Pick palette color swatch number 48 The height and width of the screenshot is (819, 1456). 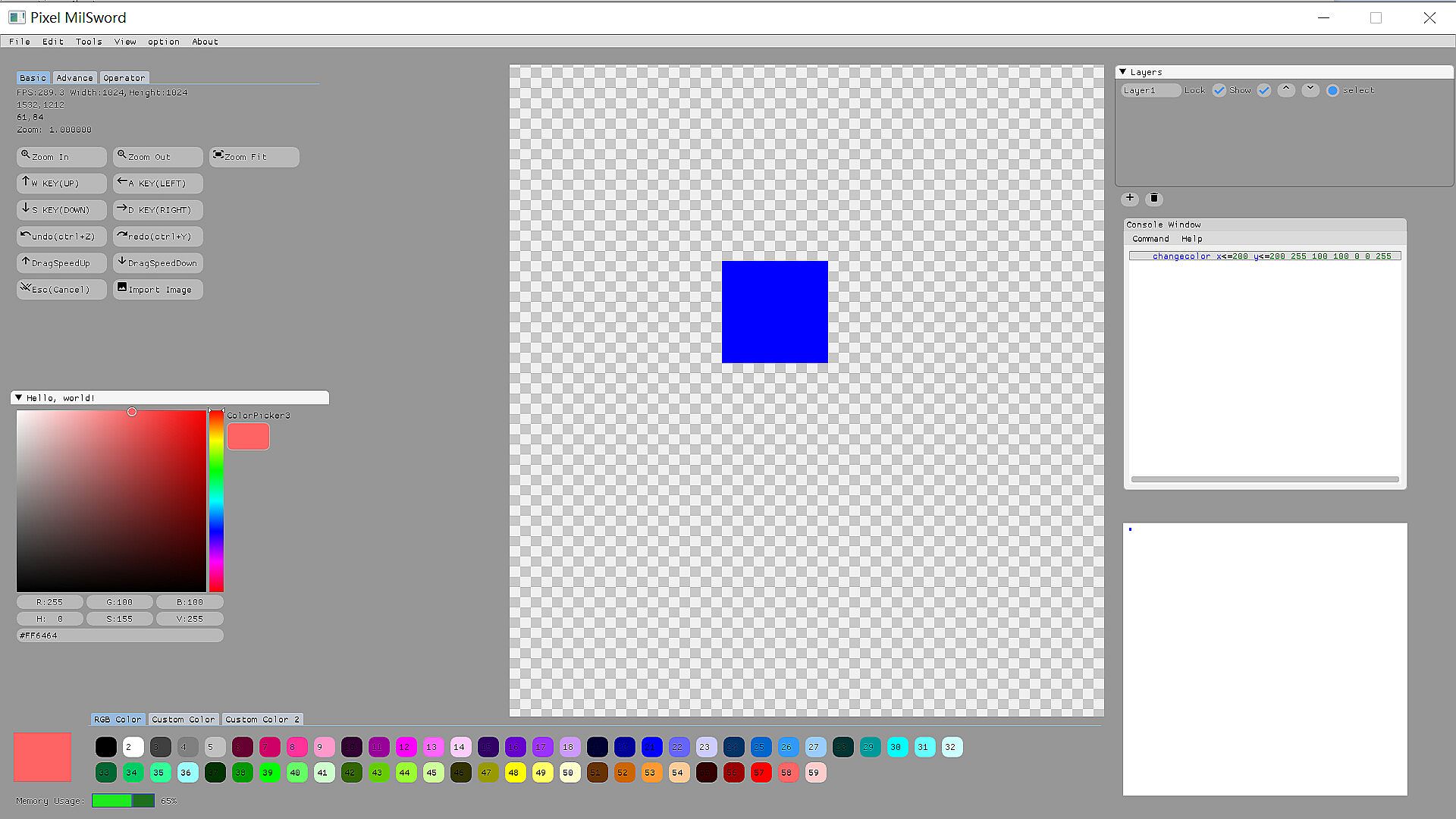[514, 773]
